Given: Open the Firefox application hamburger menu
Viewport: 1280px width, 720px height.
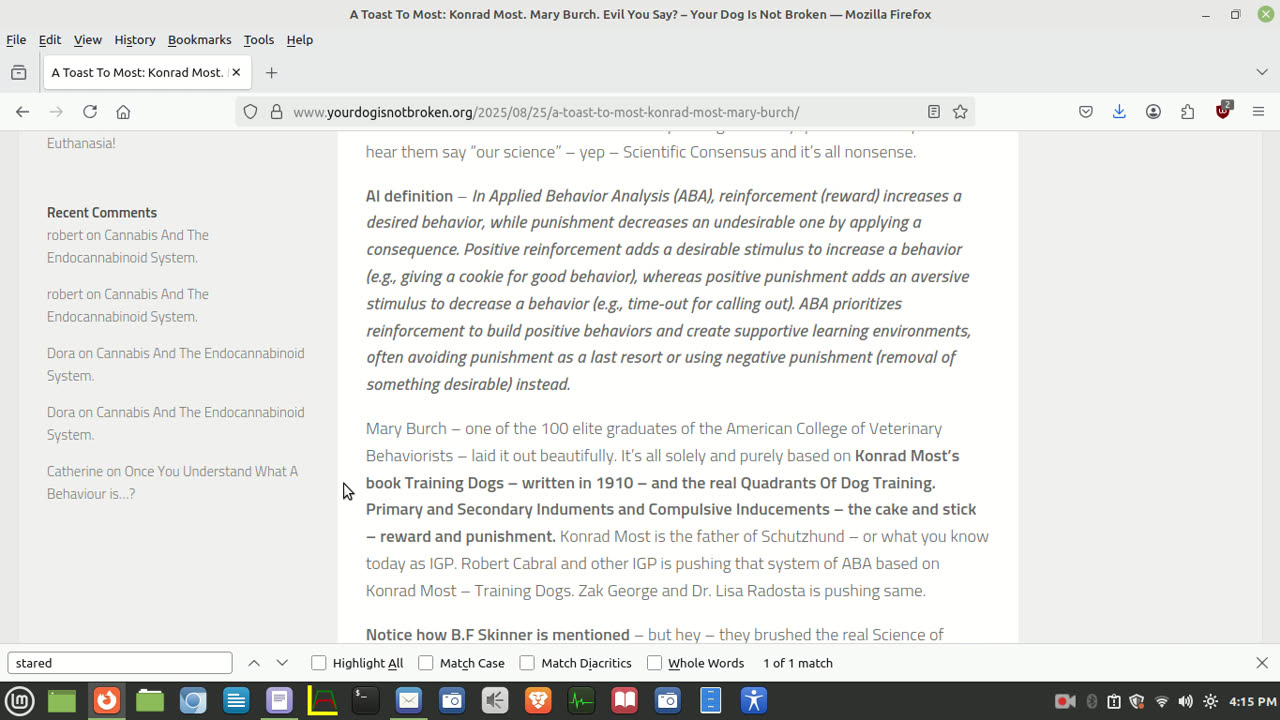Looking at the screenshot, I should click(1259, 112).
